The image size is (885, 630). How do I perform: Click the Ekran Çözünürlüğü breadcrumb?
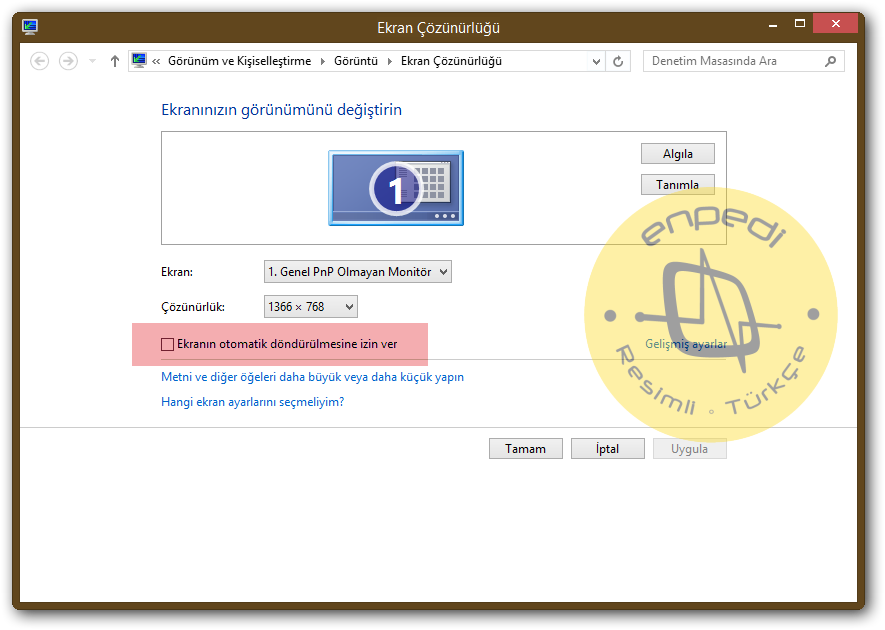(451, 61)
